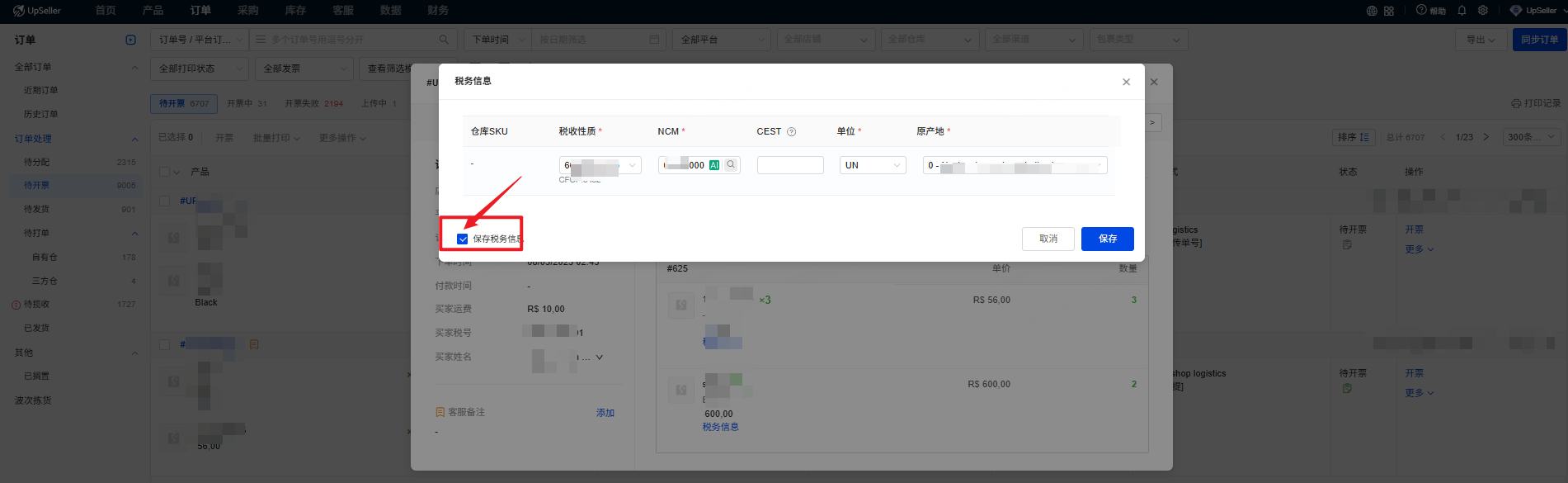Open the settings gear in top bar
Viewport: 1568px width, 483px height.
(1483, 11)
